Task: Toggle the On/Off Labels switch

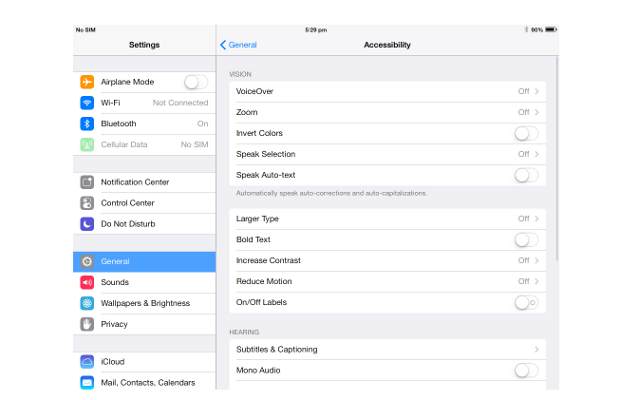Action: coord(526,302)
